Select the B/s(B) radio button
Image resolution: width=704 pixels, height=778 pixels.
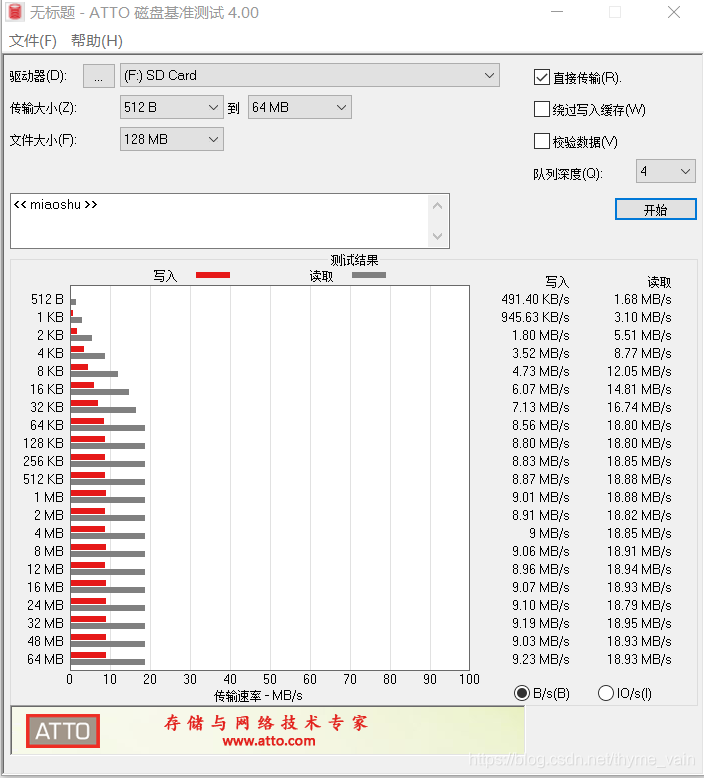pyautogui.click(x=522, y=693)
